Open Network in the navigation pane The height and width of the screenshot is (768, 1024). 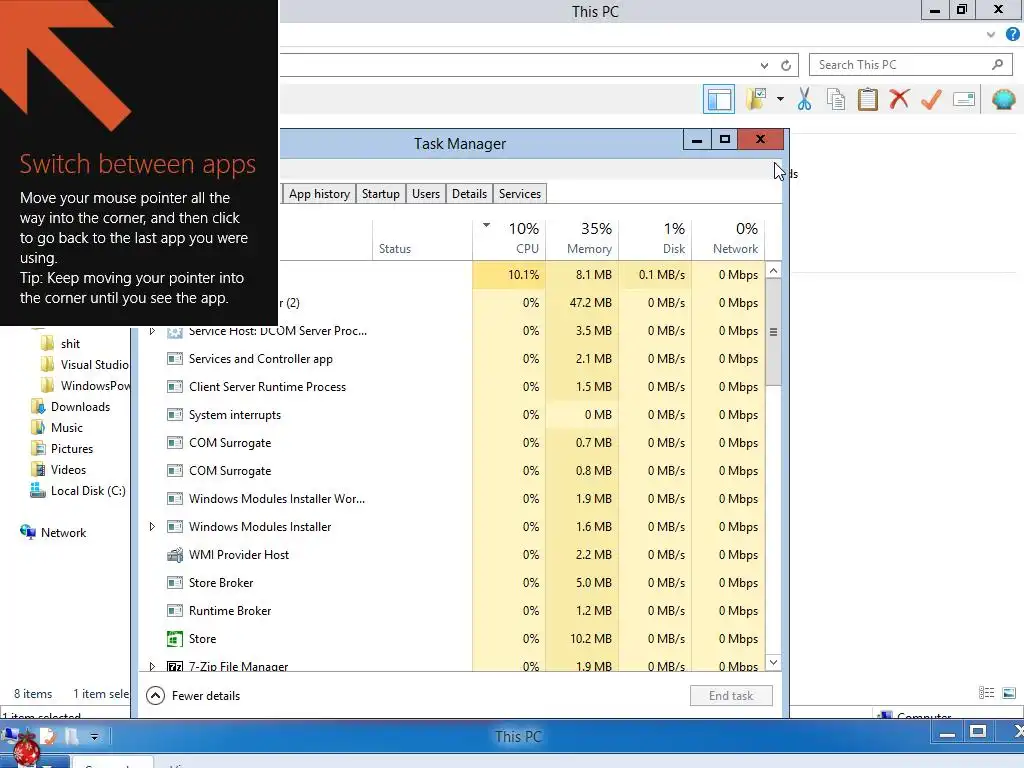point(53,532)
